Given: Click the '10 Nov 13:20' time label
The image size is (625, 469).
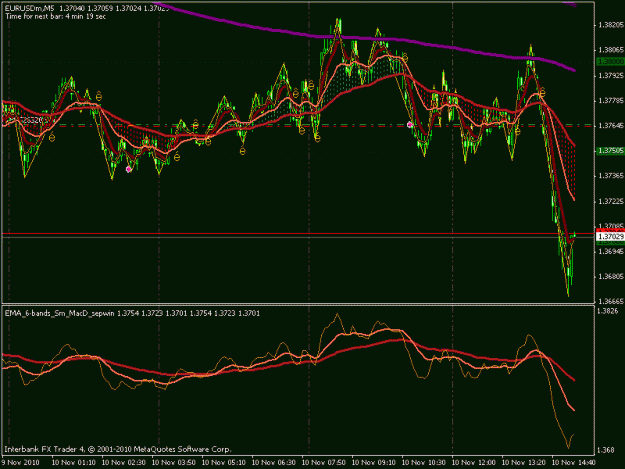Looking at the screenshot, I should pyautogui.click(x=523, y=463).
